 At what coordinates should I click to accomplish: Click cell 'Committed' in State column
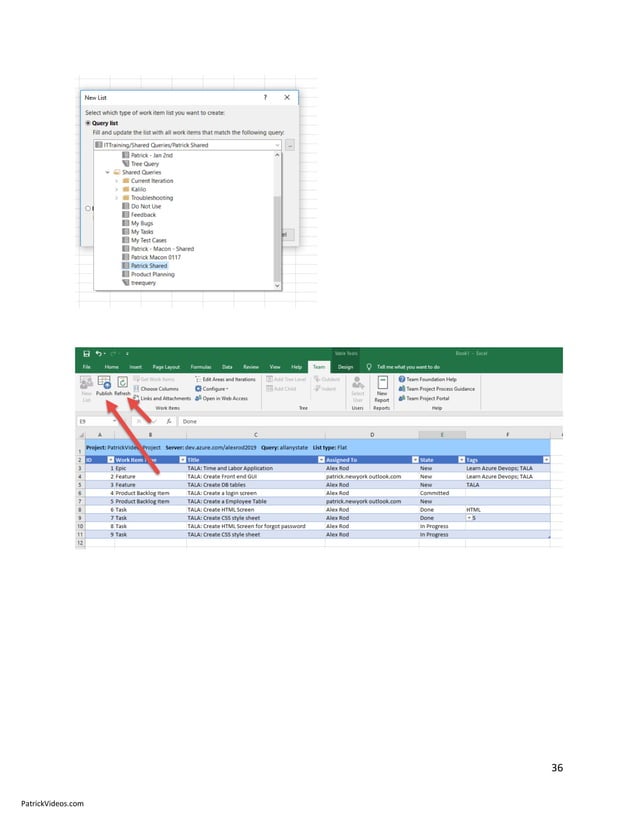(x=442, y=493)
